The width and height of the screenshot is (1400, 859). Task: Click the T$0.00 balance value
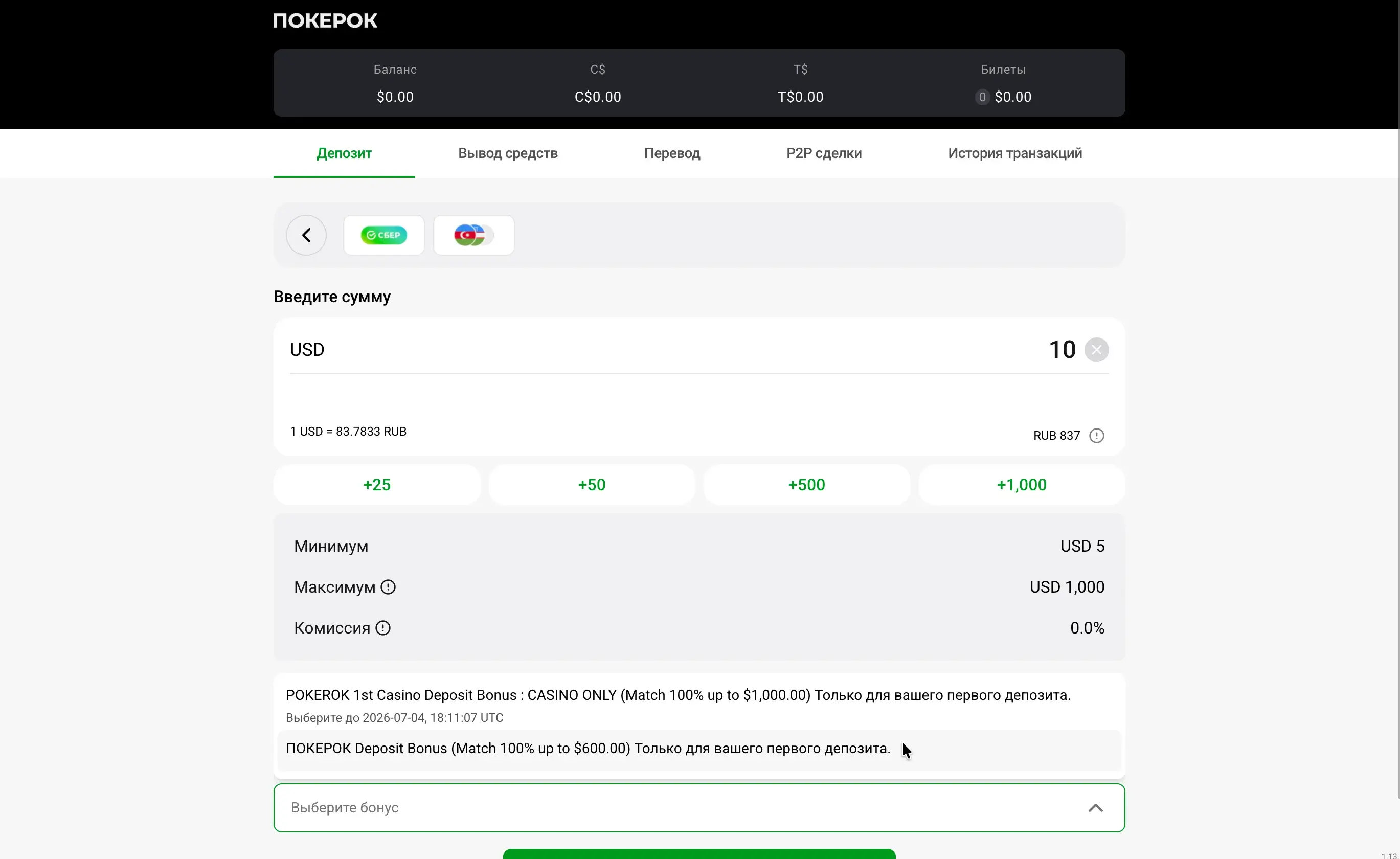tap(801, 97)
